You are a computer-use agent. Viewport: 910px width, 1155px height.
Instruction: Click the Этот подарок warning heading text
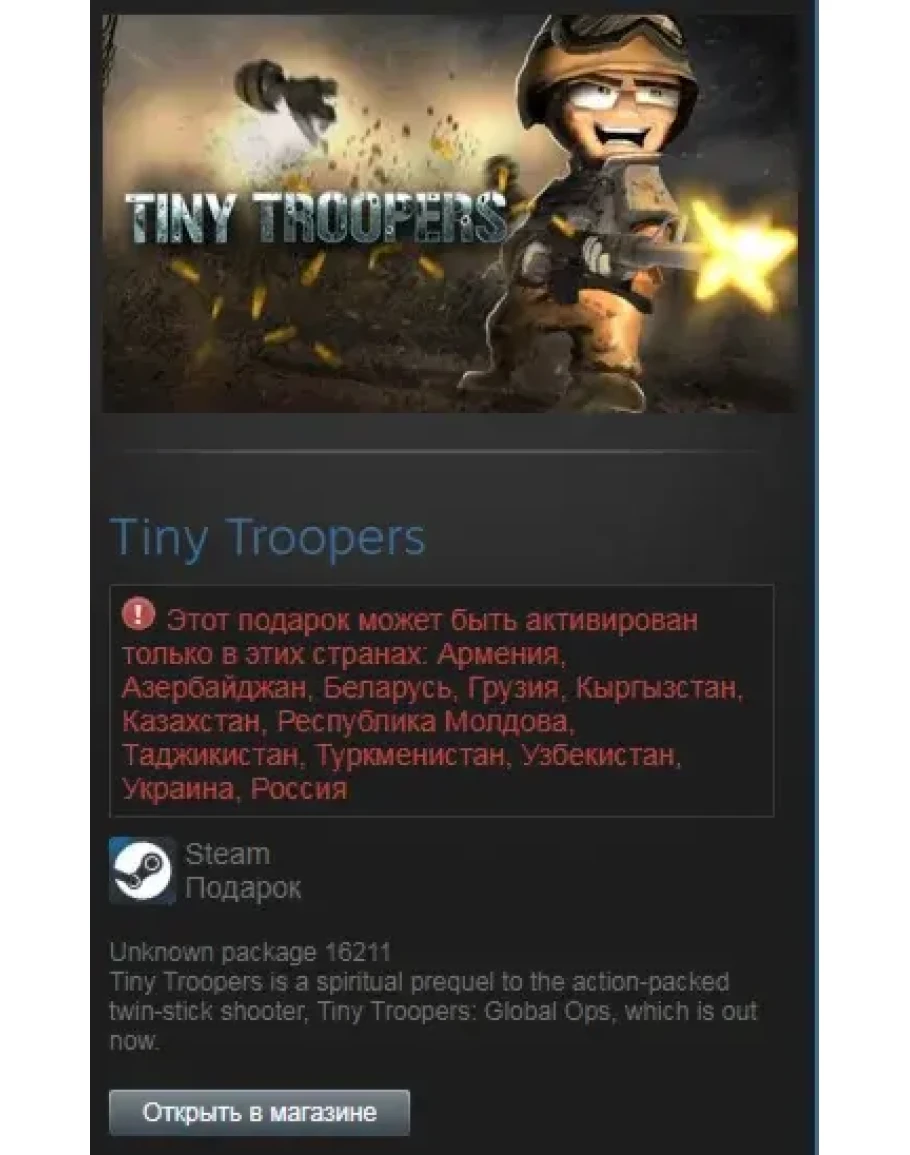point(259,621)
